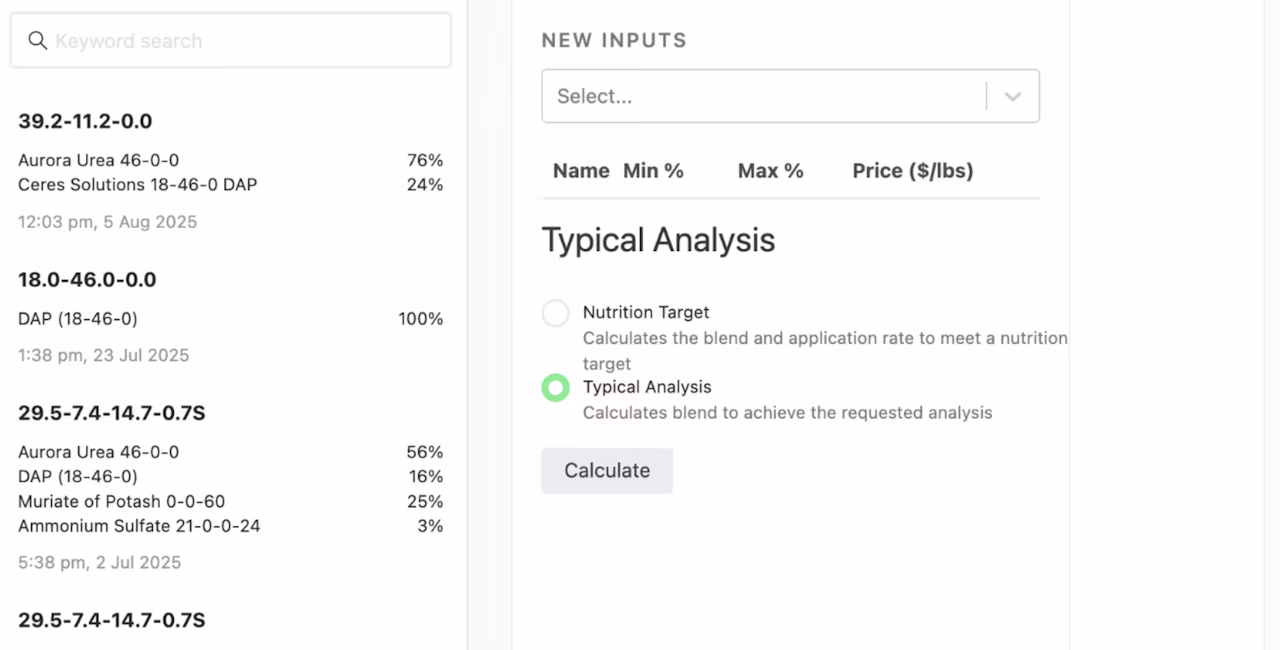Click the Typical Analysis heading
This screenshot has height=650, width=1280.
(658, 241)
